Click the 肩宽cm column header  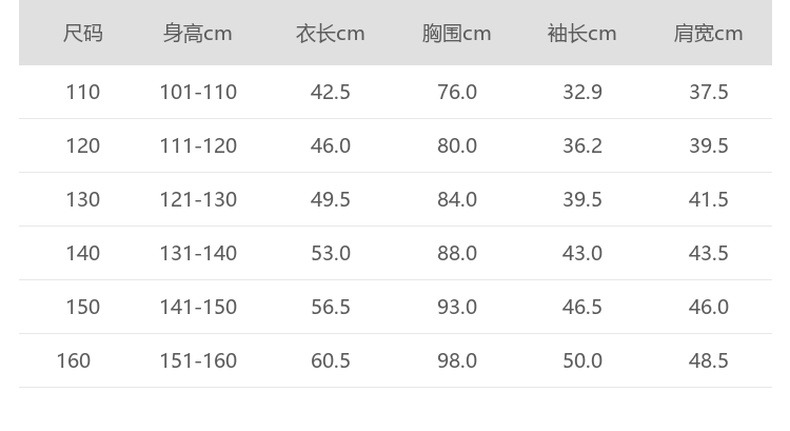[x=708, y=33]
